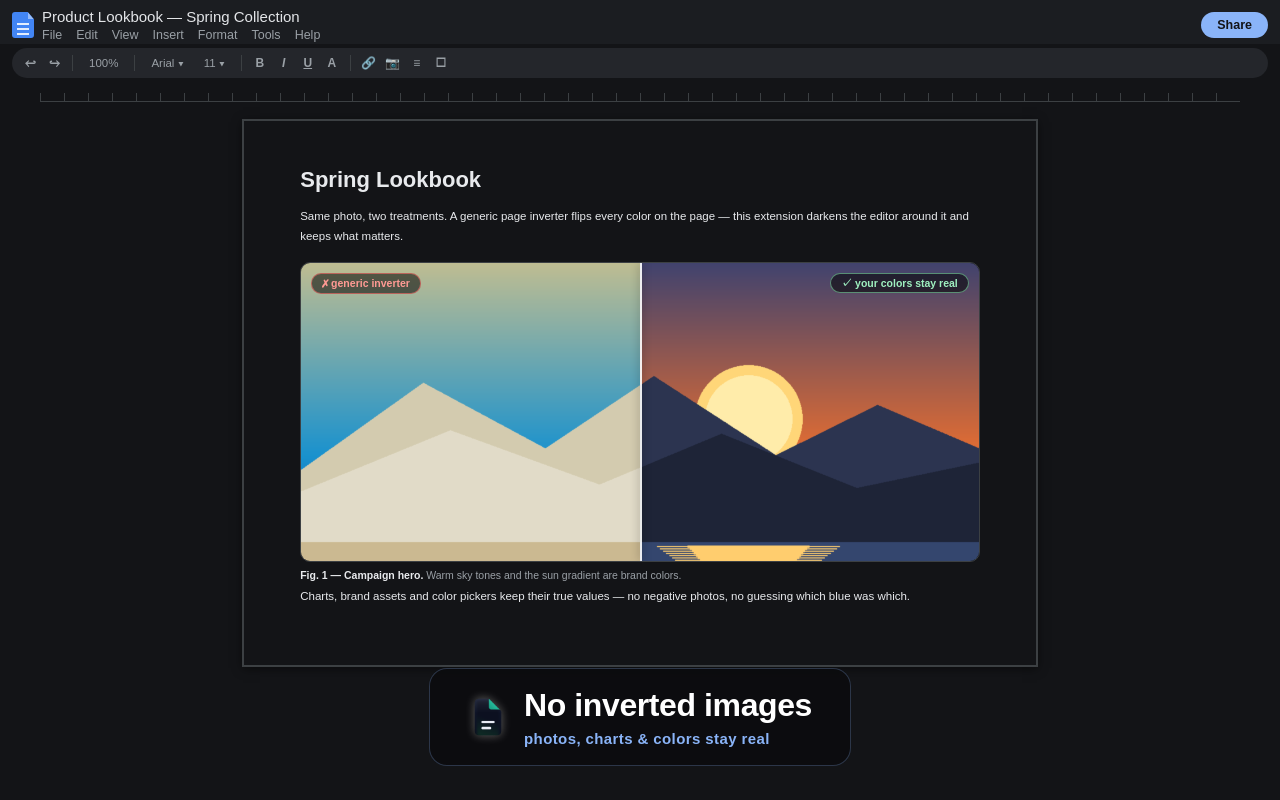Toggle underline formatting icon
This screenshot has width=1280, height=800.
[308, 63]
